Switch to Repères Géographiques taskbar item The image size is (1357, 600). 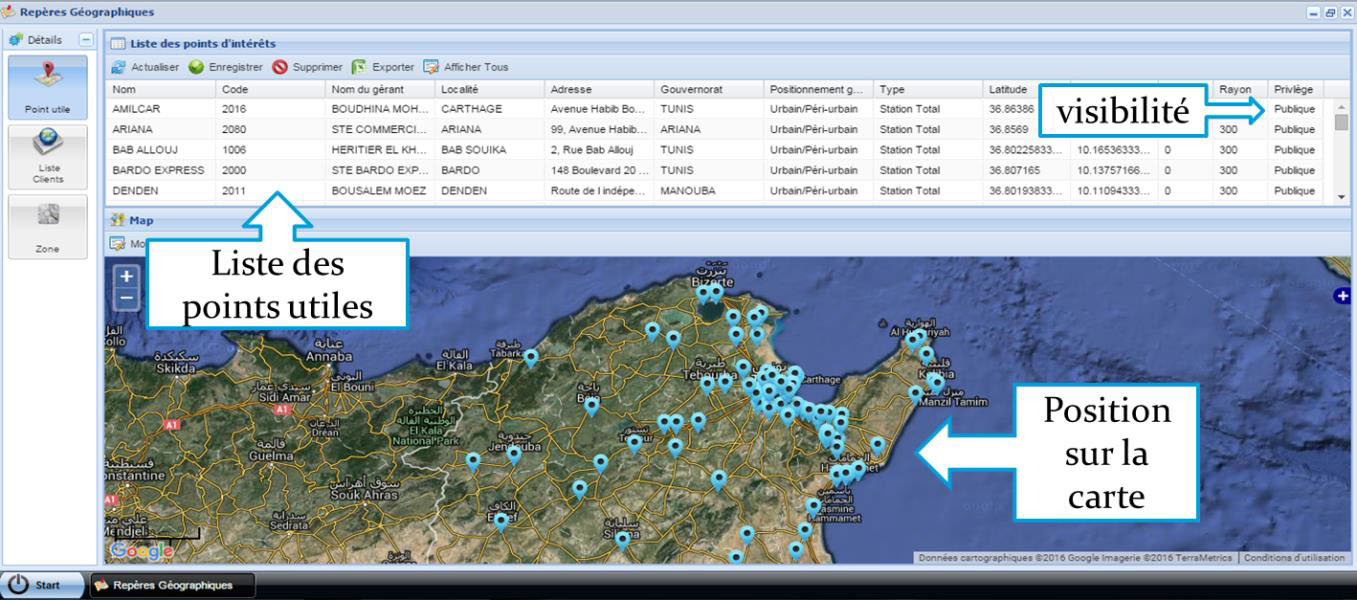point(172,585)
